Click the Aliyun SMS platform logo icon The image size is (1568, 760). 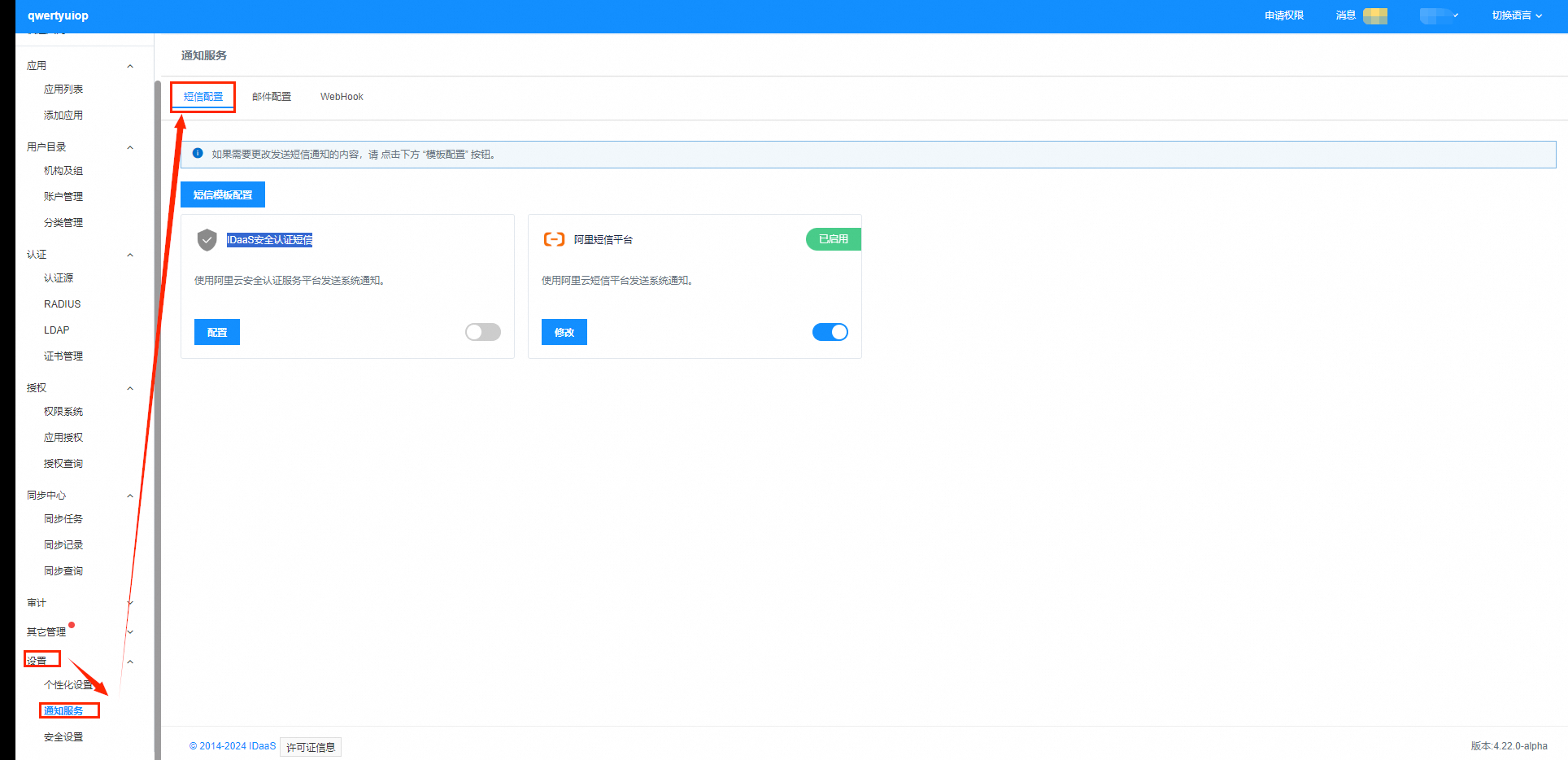click(554, 239)
